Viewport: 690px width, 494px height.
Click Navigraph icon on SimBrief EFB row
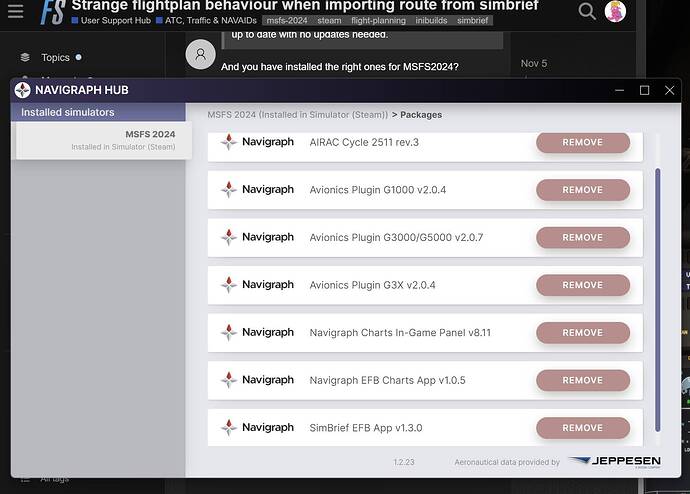pos(228,427)
